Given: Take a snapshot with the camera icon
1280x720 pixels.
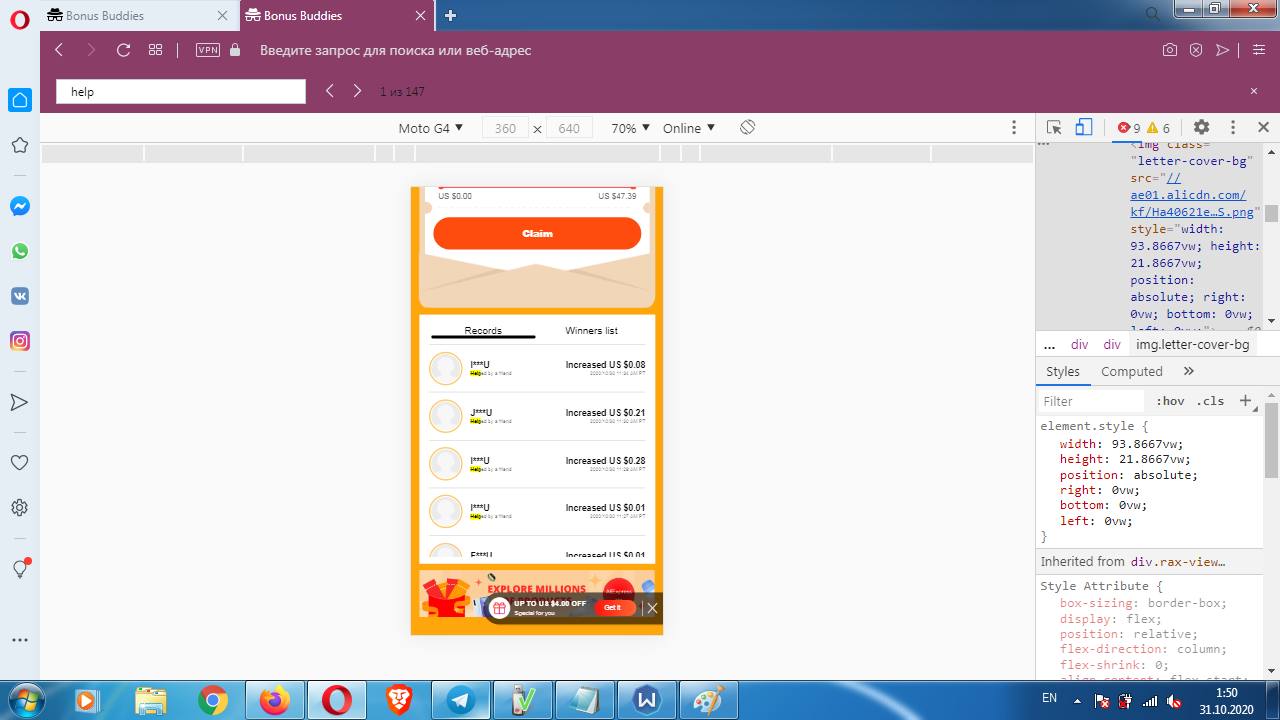Looking at the screenshot, I should click(x=1170, y=50).
